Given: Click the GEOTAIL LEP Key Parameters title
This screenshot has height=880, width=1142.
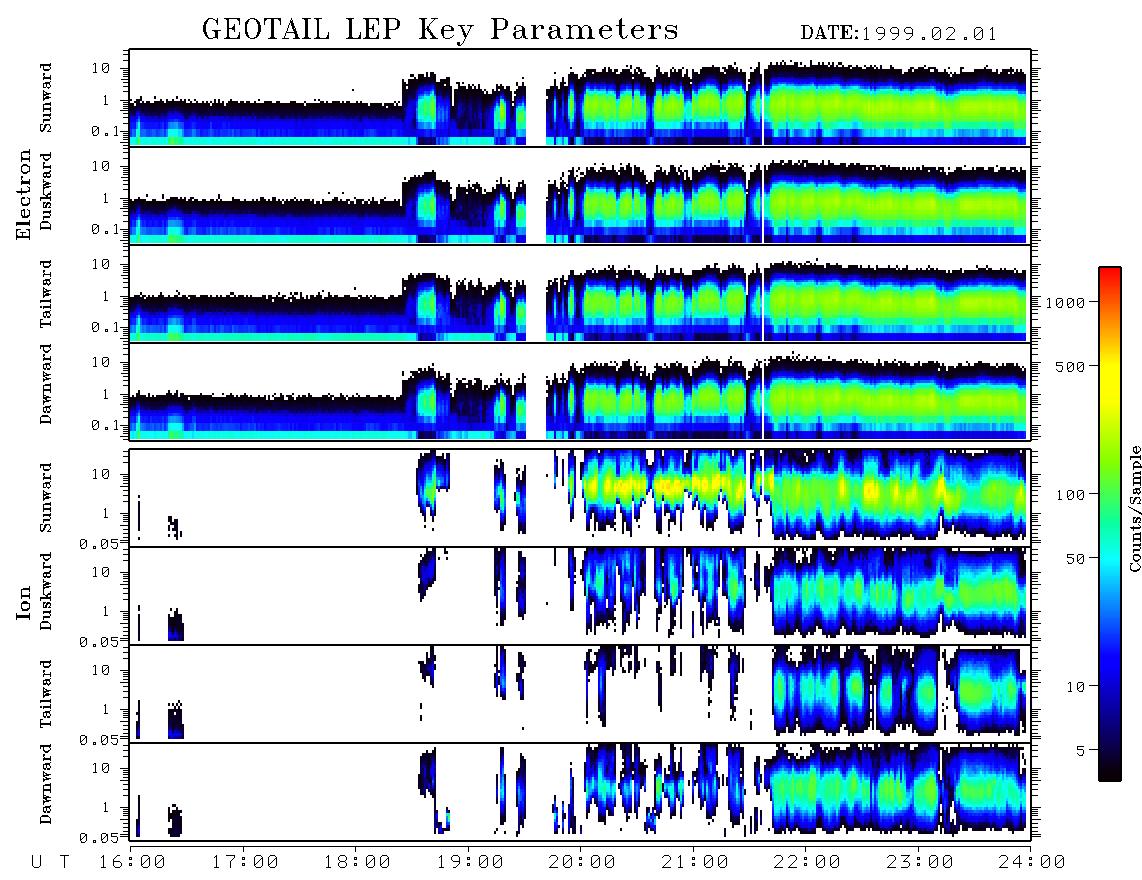Looking at the screenshot, I should click(x=440, y=29).
